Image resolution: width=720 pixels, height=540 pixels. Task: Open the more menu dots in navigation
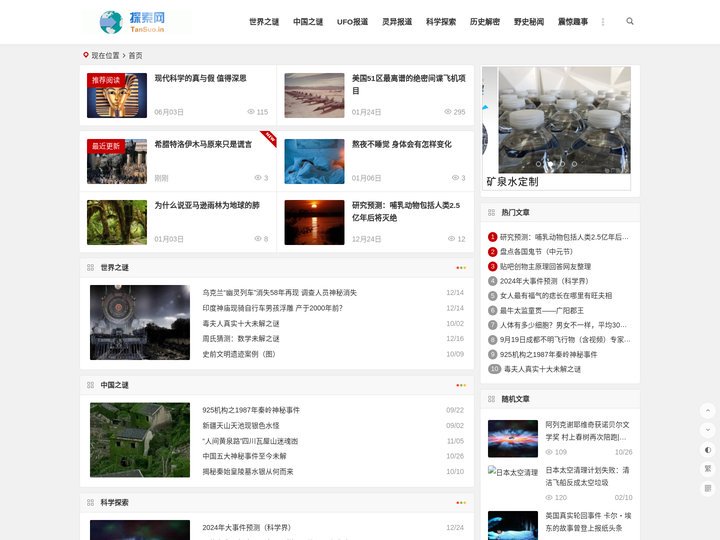(x=602, y=22)
